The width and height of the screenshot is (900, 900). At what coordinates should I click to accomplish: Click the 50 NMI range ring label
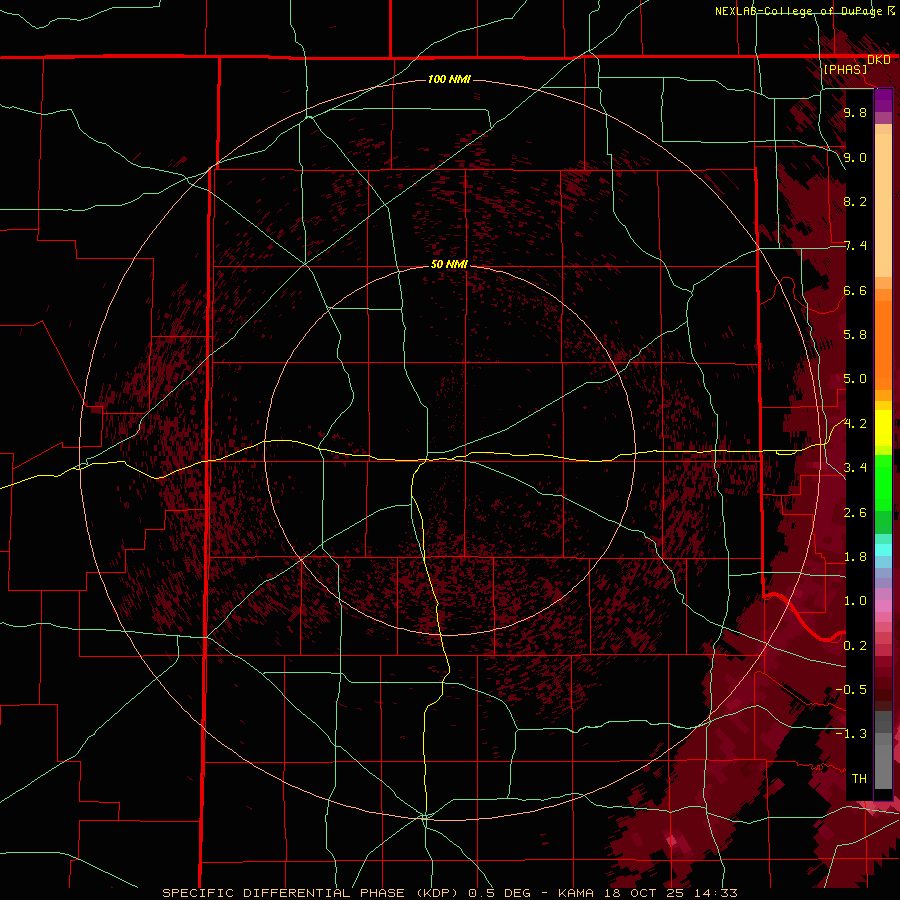(449, 264)
